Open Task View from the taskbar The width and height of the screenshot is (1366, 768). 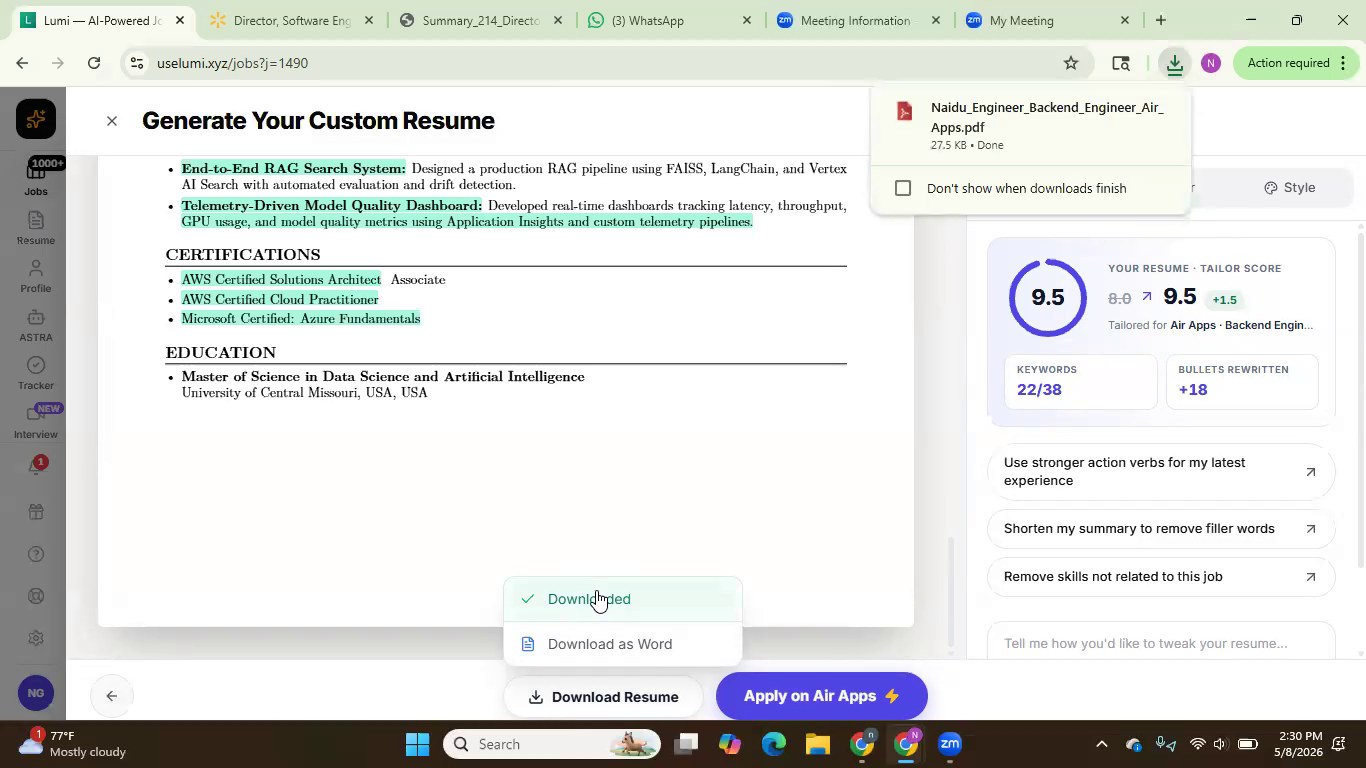(x=685, y=744)
